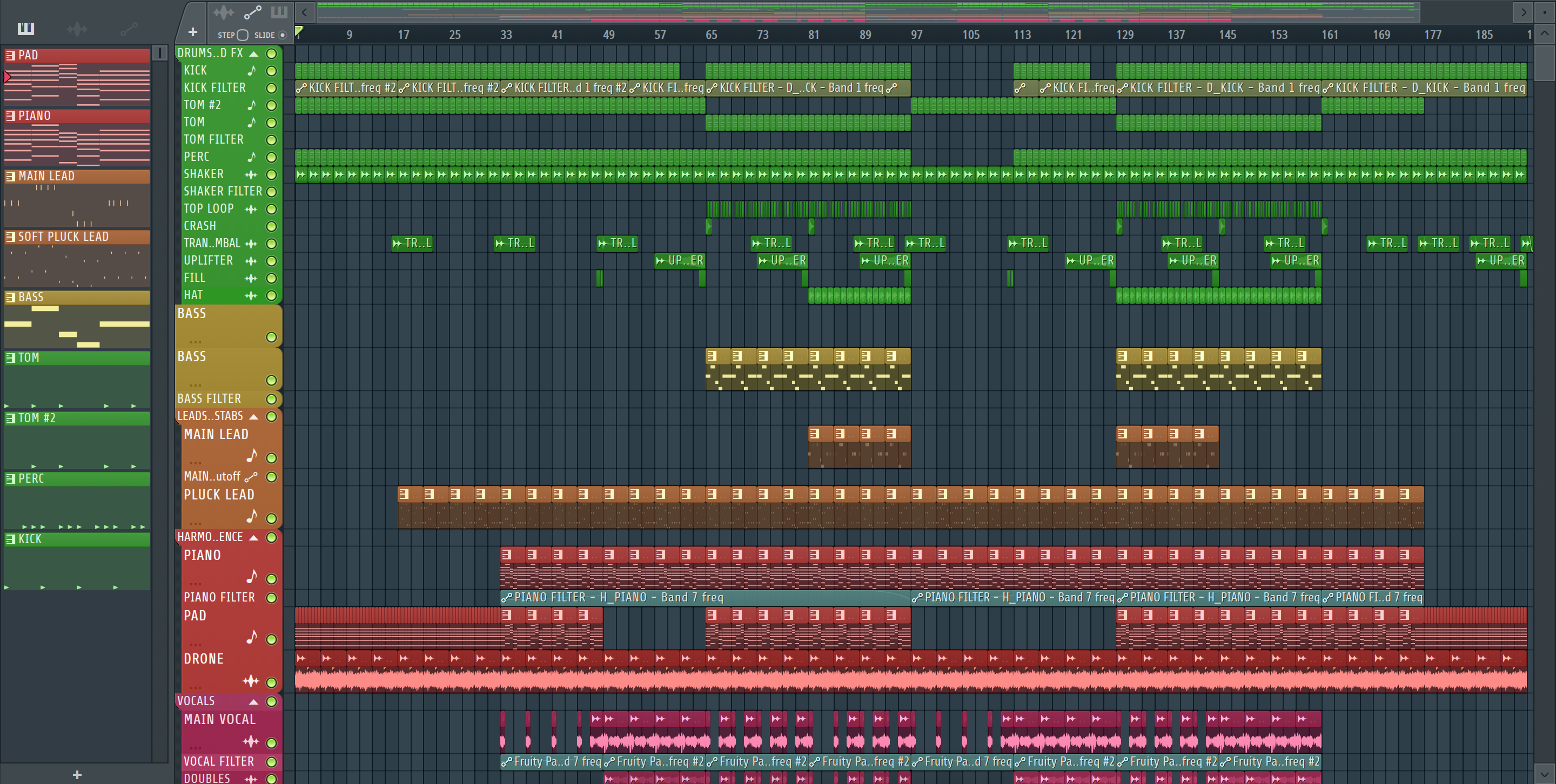Screen dimensions: 1556x784
Task: Click the song overview minimap at top
Action: tap(868, 11)
